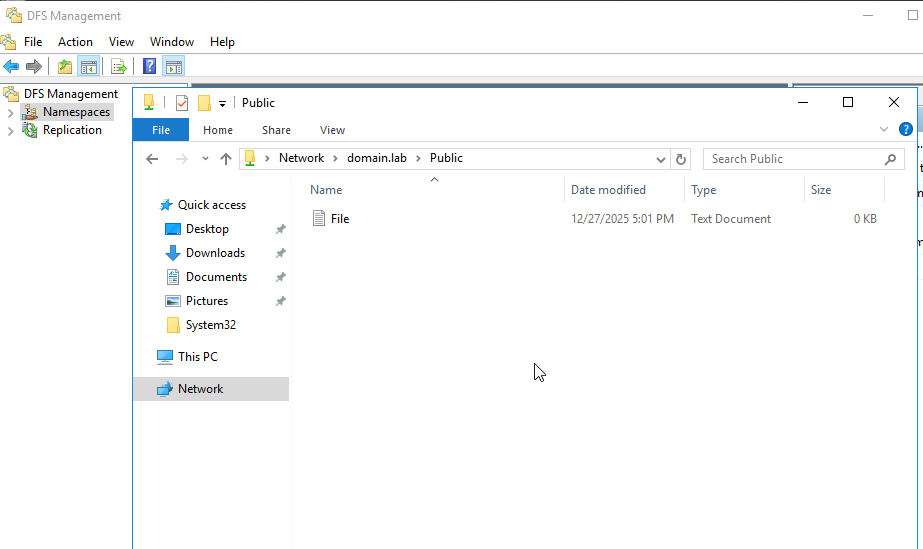
Task: Select This PC in navigation pane
Action: click(x=197, y=357)
